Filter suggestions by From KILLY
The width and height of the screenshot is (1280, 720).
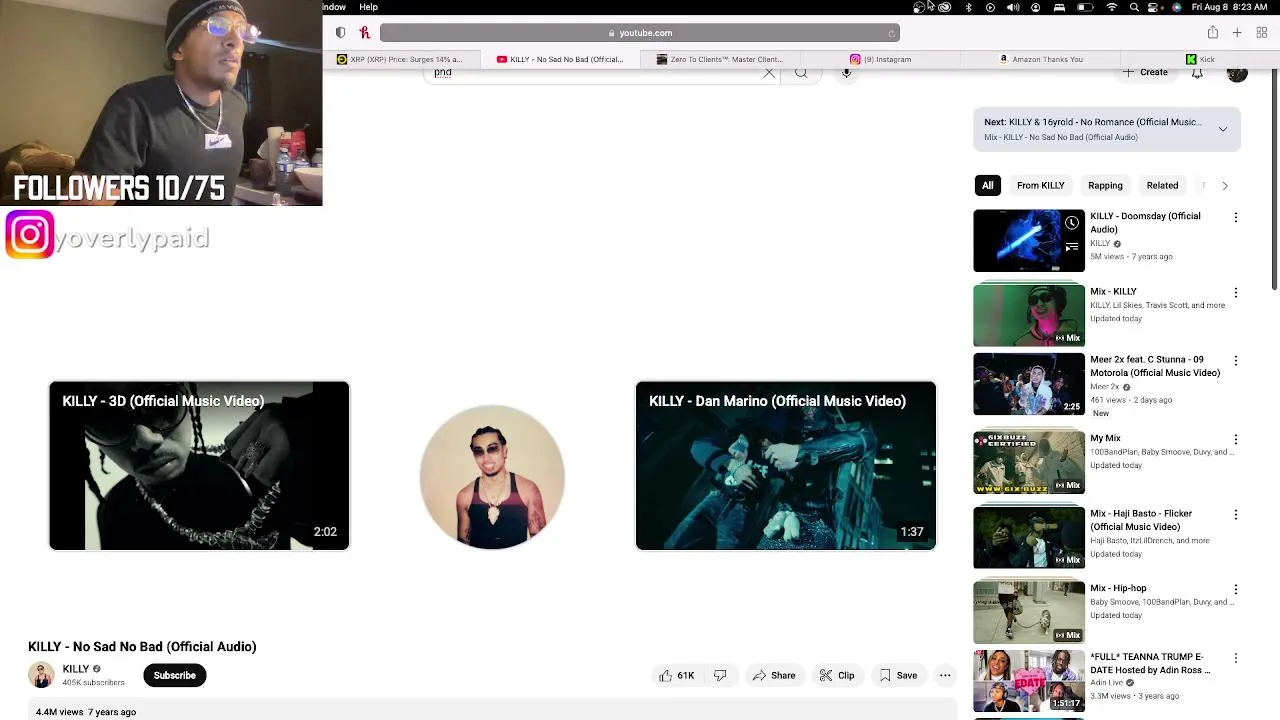point(1041,186)
